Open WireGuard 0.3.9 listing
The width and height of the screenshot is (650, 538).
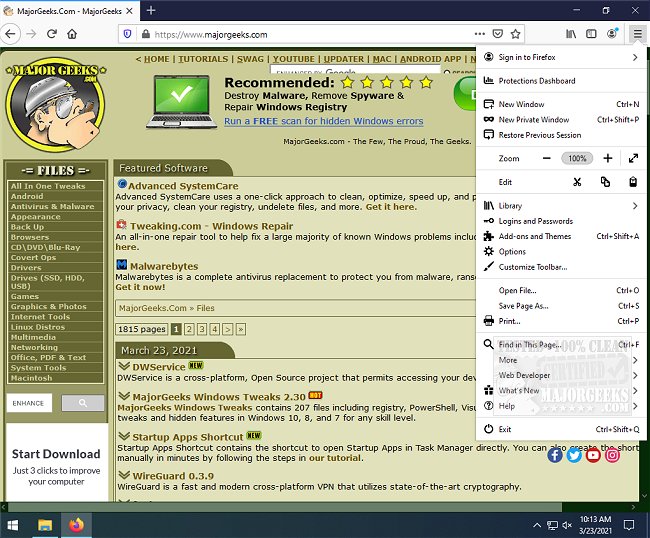tap(173, 476)
